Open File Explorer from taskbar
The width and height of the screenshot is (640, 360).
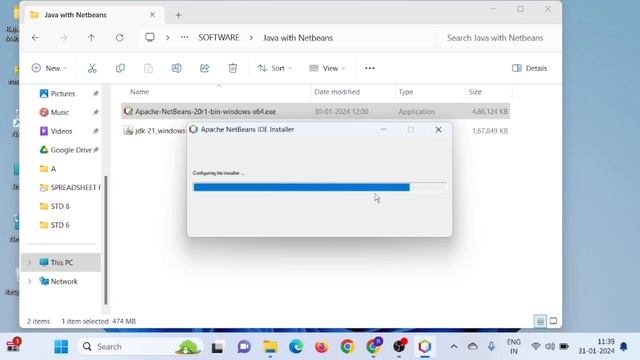pyautogui.click(x=270, y=347)
